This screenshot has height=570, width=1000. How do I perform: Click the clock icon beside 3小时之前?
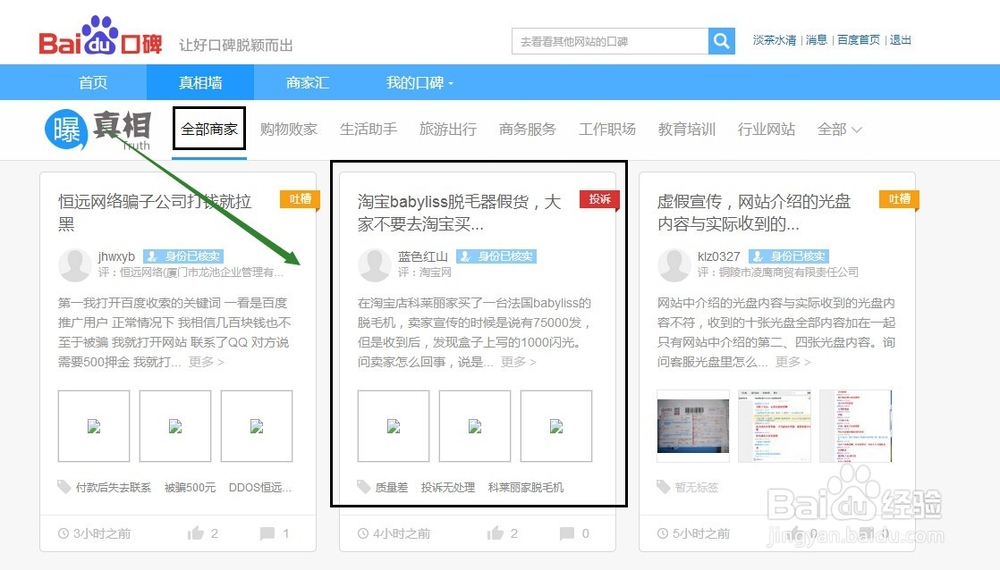(x=63, y=533)
